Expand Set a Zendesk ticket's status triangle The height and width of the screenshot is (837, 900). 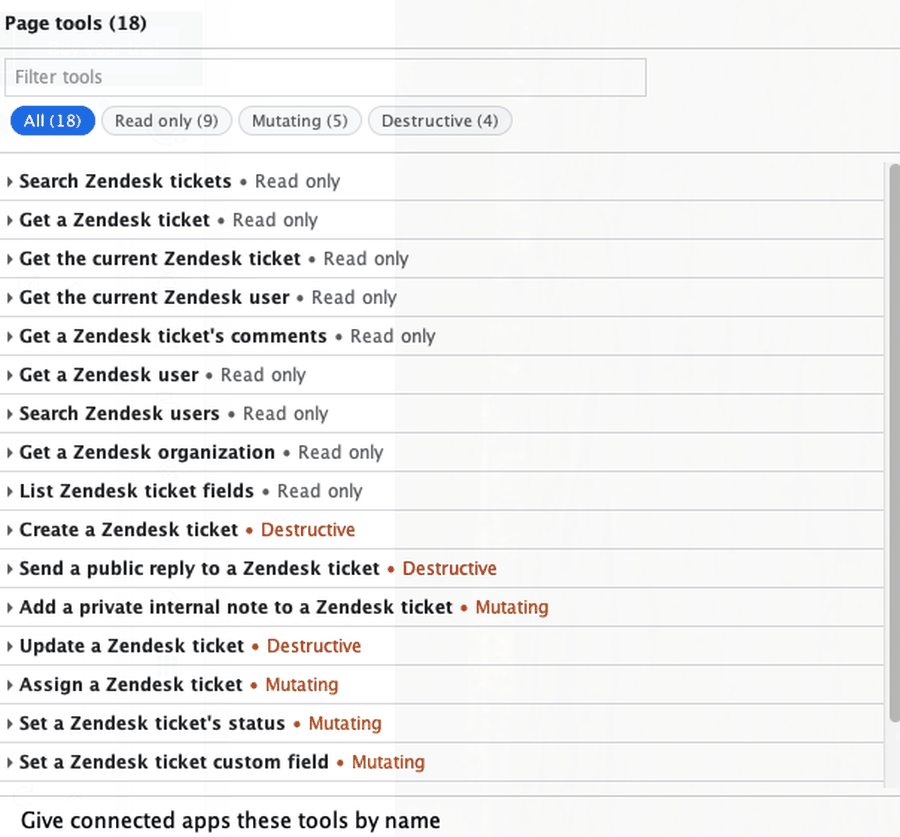click(x=9, y=724)
